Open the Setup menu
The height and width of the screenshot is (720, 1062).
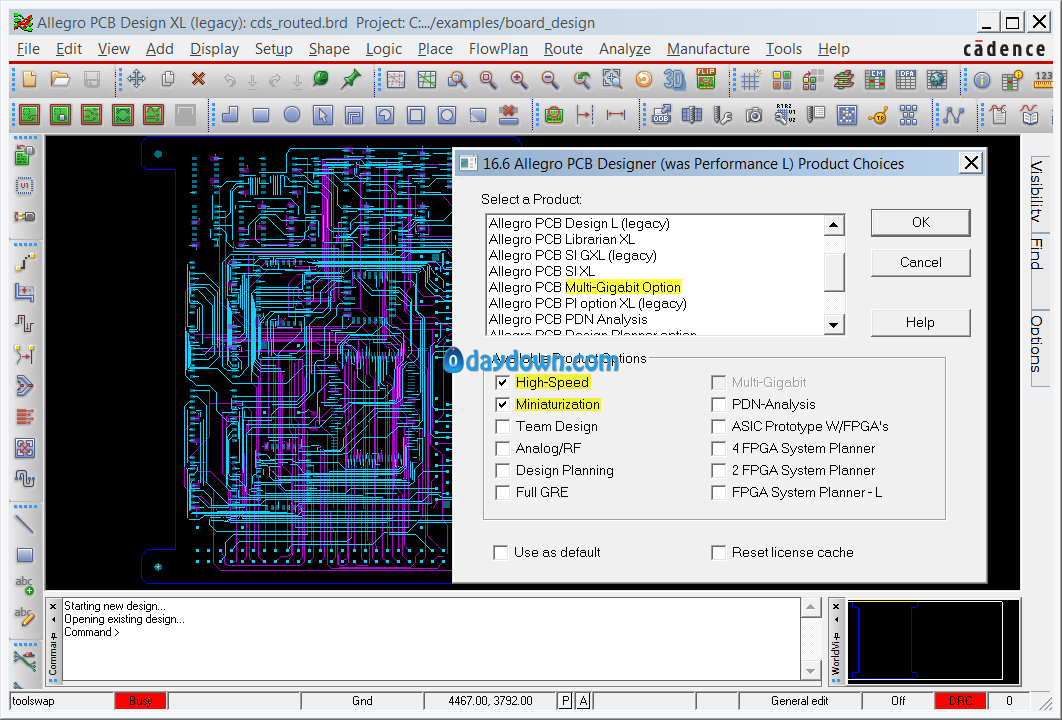coord(274,49)
